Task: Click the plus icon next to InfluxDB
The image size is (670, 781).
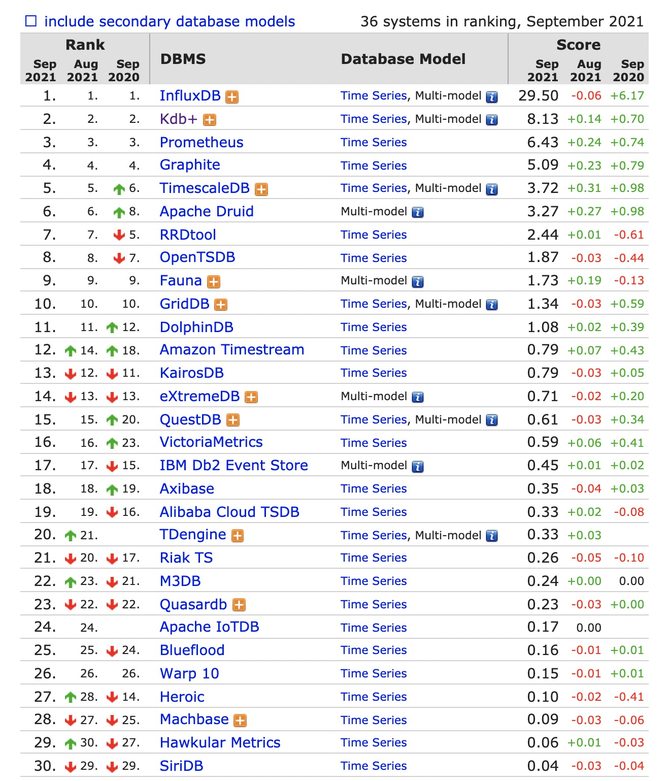Action: click(232, 97)
